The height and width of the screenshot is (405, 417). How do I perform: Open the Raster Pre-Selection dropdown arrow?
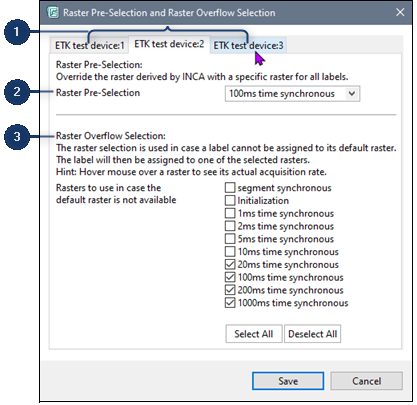(352, 94)
